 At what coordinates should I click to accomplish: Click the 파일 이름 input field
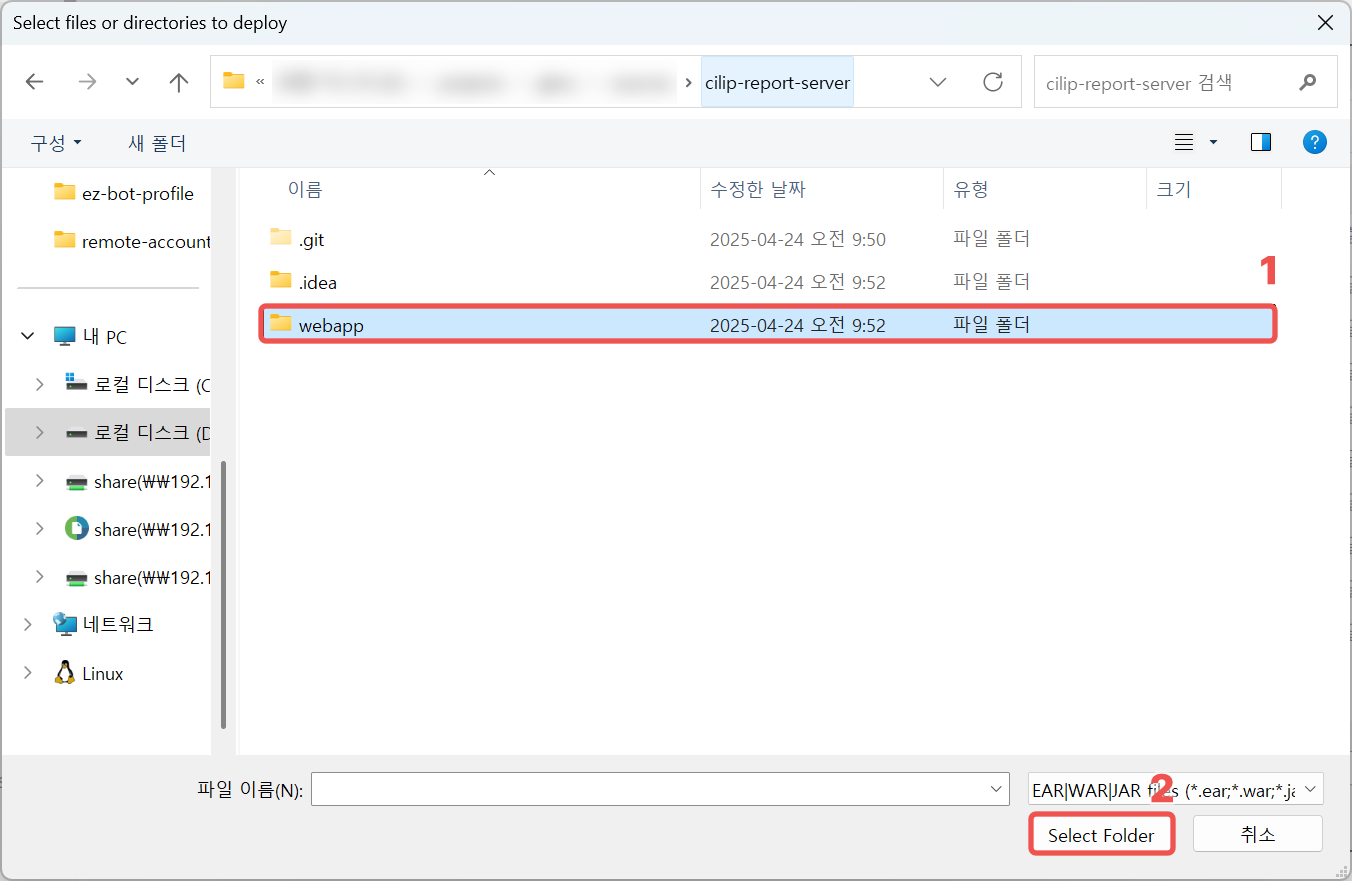661,789
